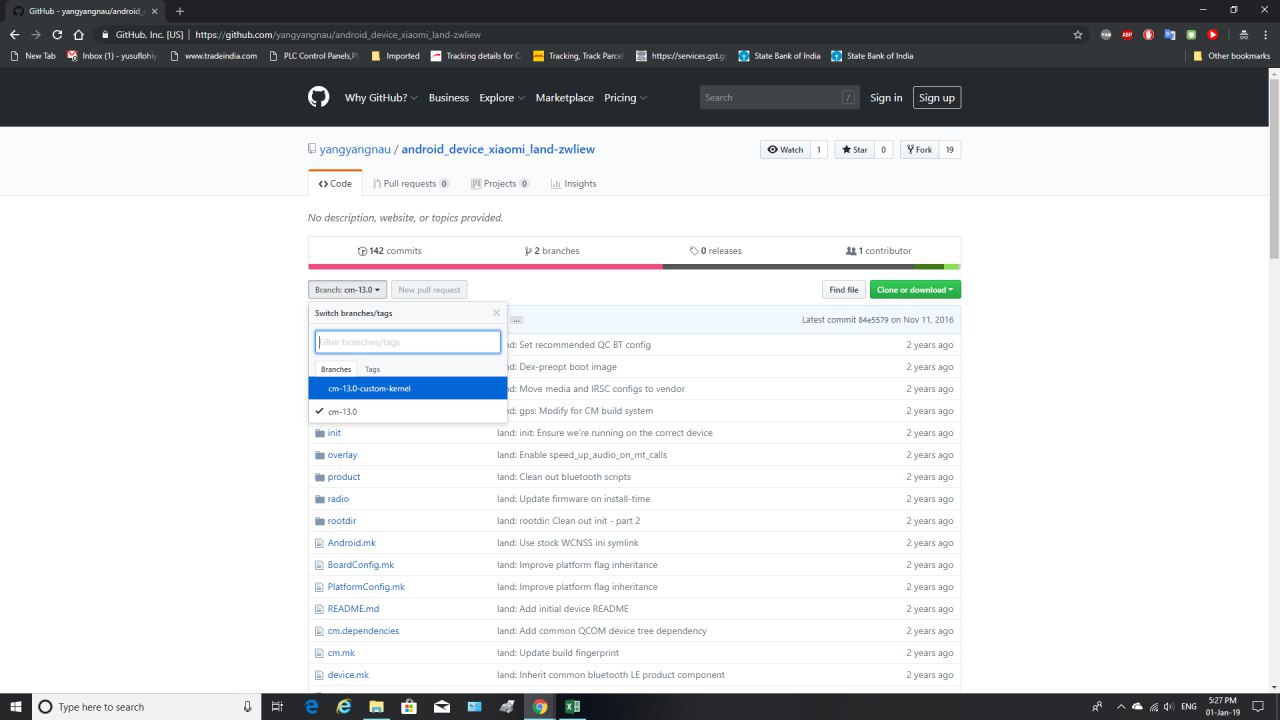View the 2 branches list
Image resolution: width=1280 pixels, height=720 pixels.
coord(552,251)
